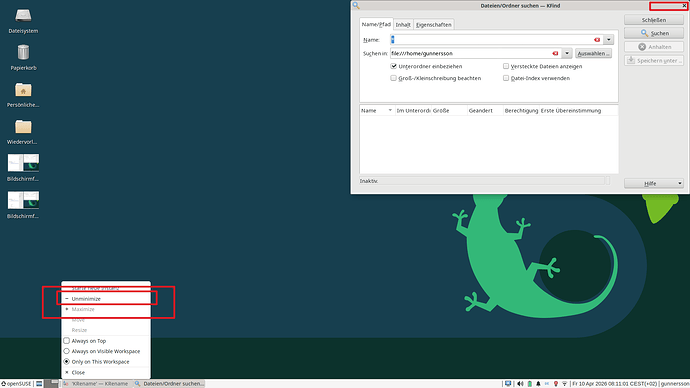Toggle Groß-/Kleinschreibung beachten checkbox
Image resolution: width=690 pixels, height=388 pixels.
coord(393,78)
